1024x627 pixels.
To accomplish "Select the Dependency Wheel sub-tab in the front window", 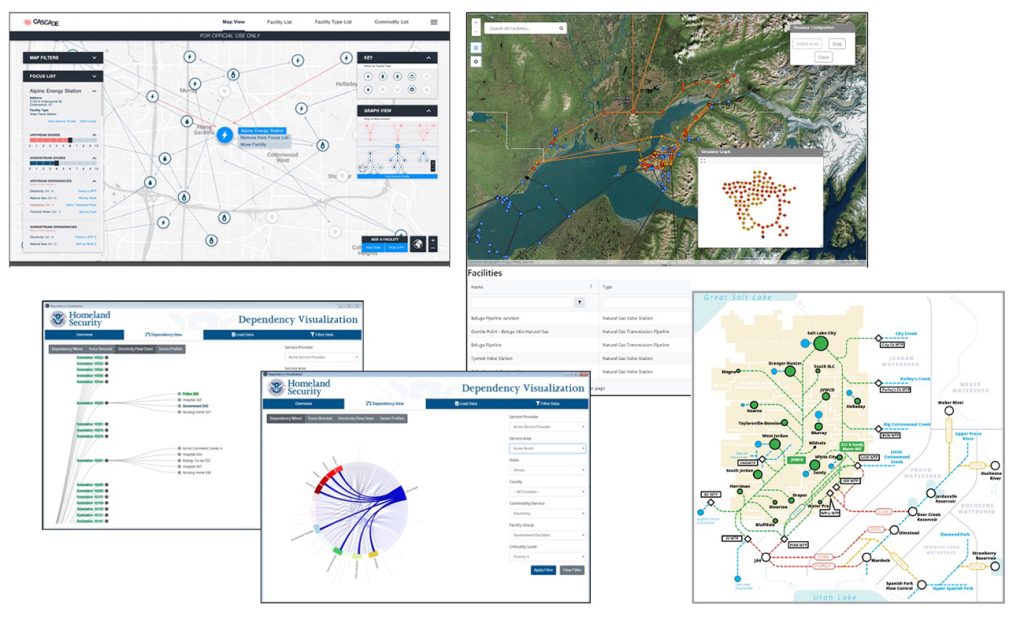I will [285, 418].
